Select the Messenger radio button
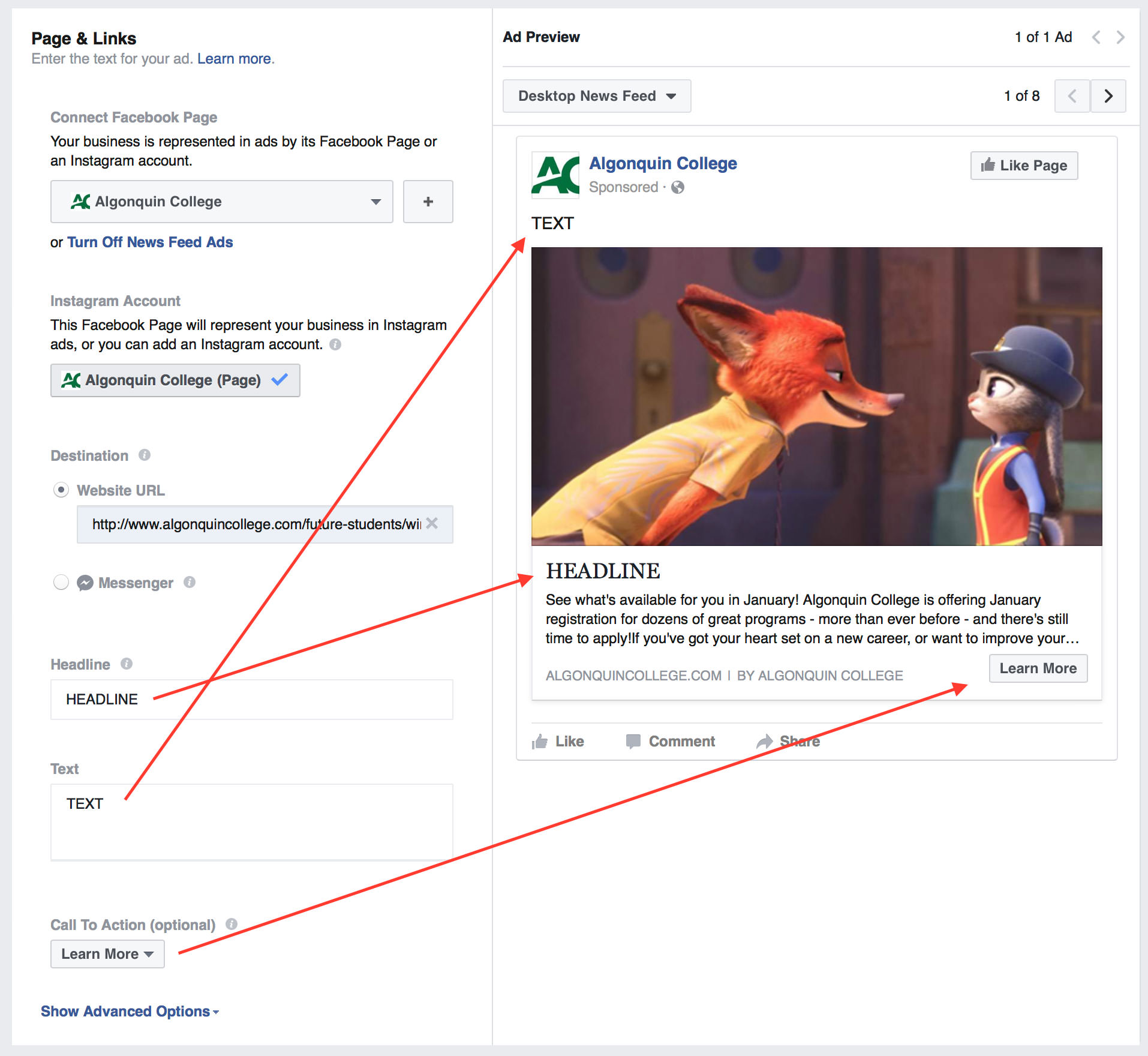 coord(61,582)
